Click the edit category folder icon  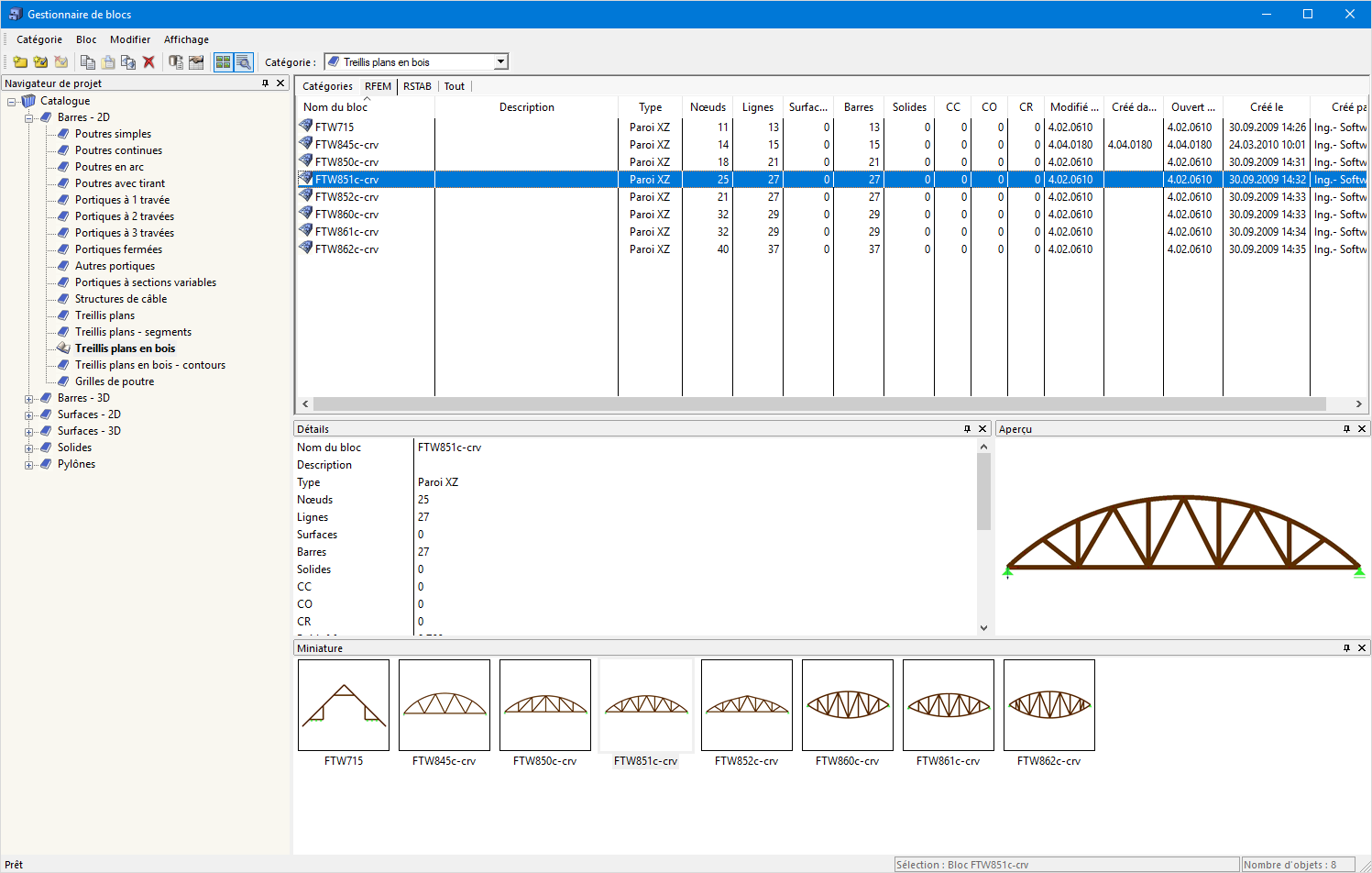click(x=40, y=62)
